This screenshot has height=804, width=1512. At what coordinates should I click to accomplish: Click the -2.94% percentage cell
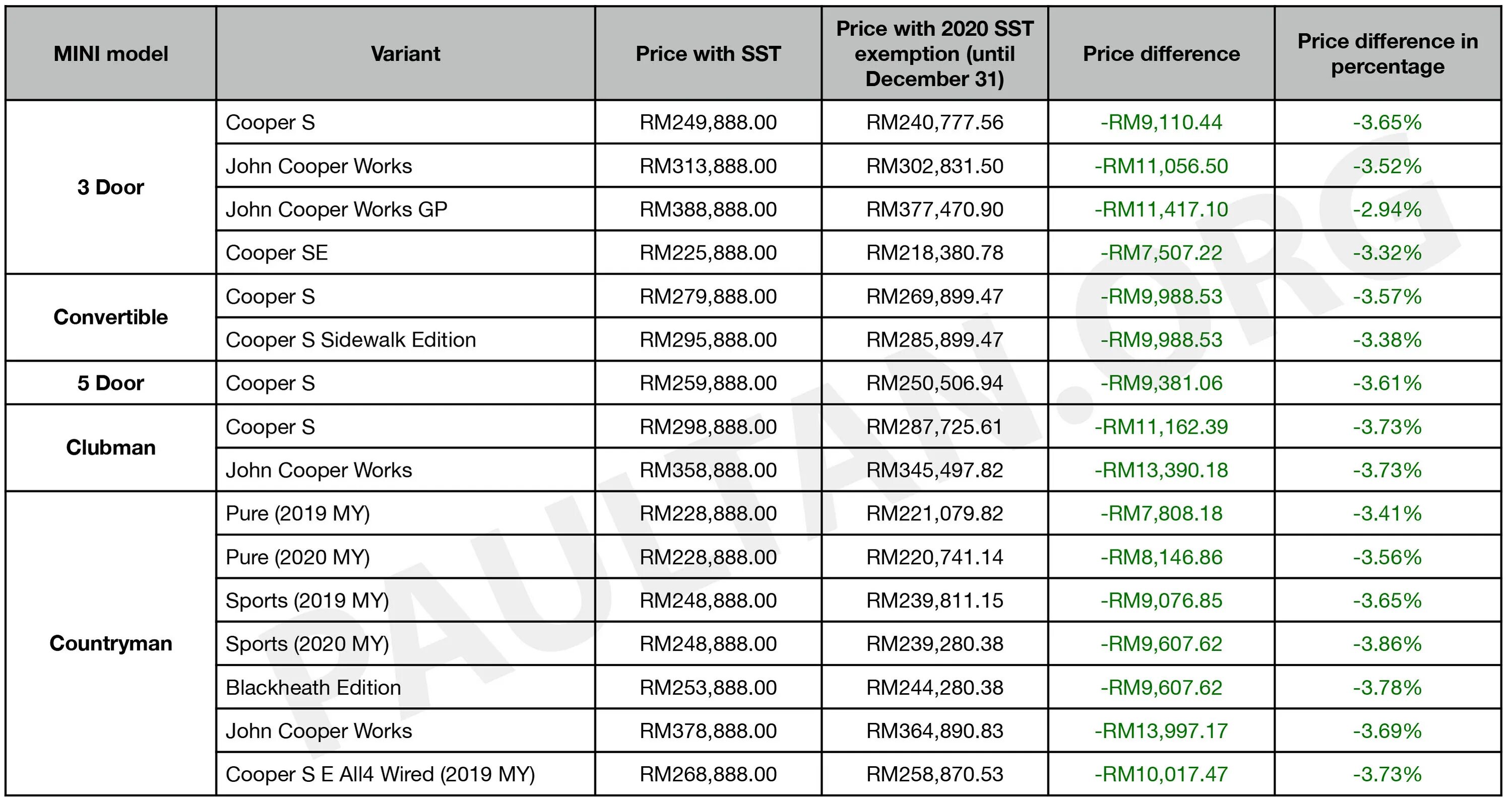click(1387, 210)
